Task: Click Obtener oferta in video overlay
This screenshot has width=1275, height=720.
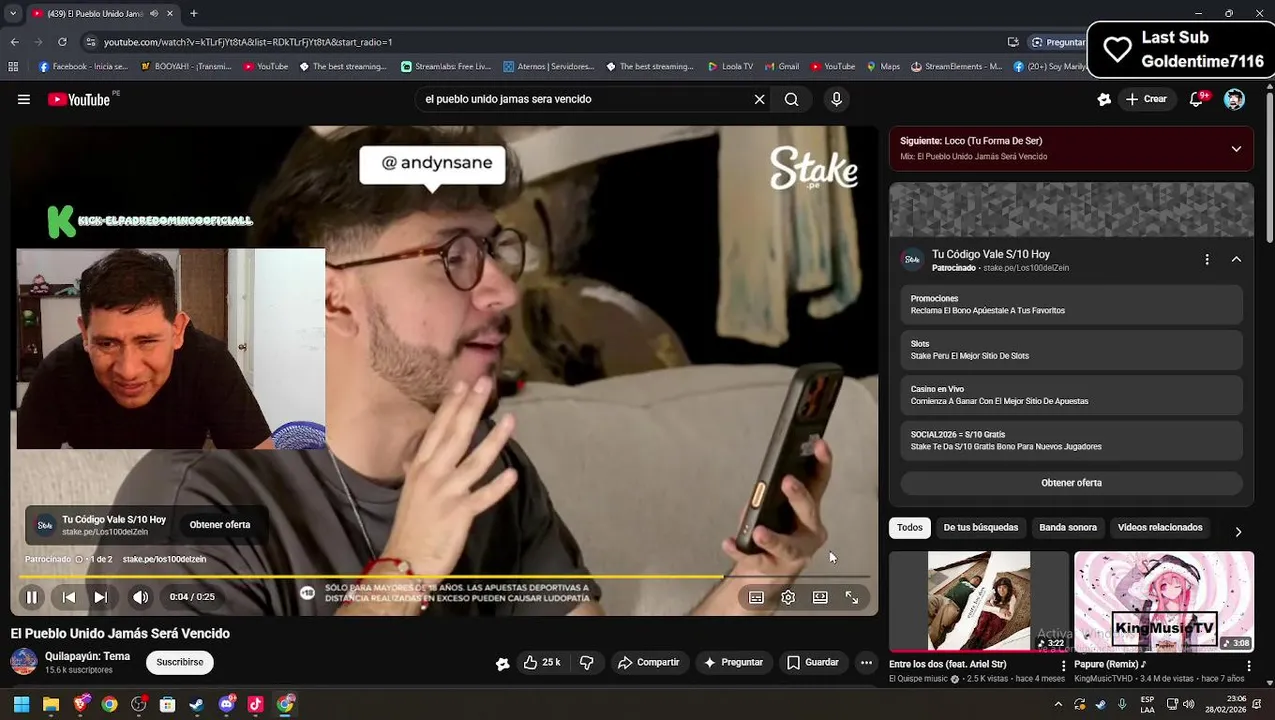Action: tap(220, 525)
